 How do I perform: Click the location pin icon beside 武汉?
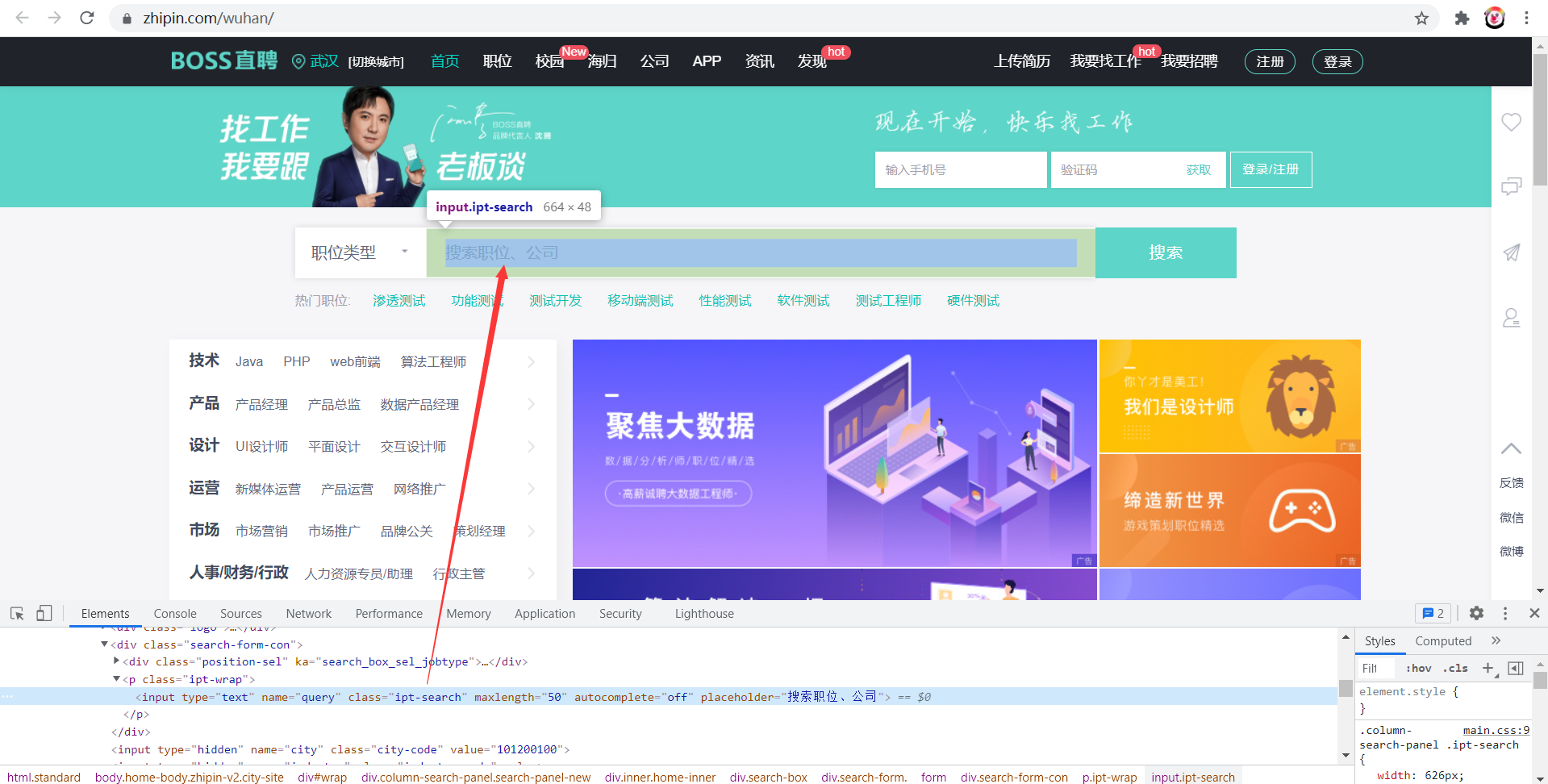298,61
